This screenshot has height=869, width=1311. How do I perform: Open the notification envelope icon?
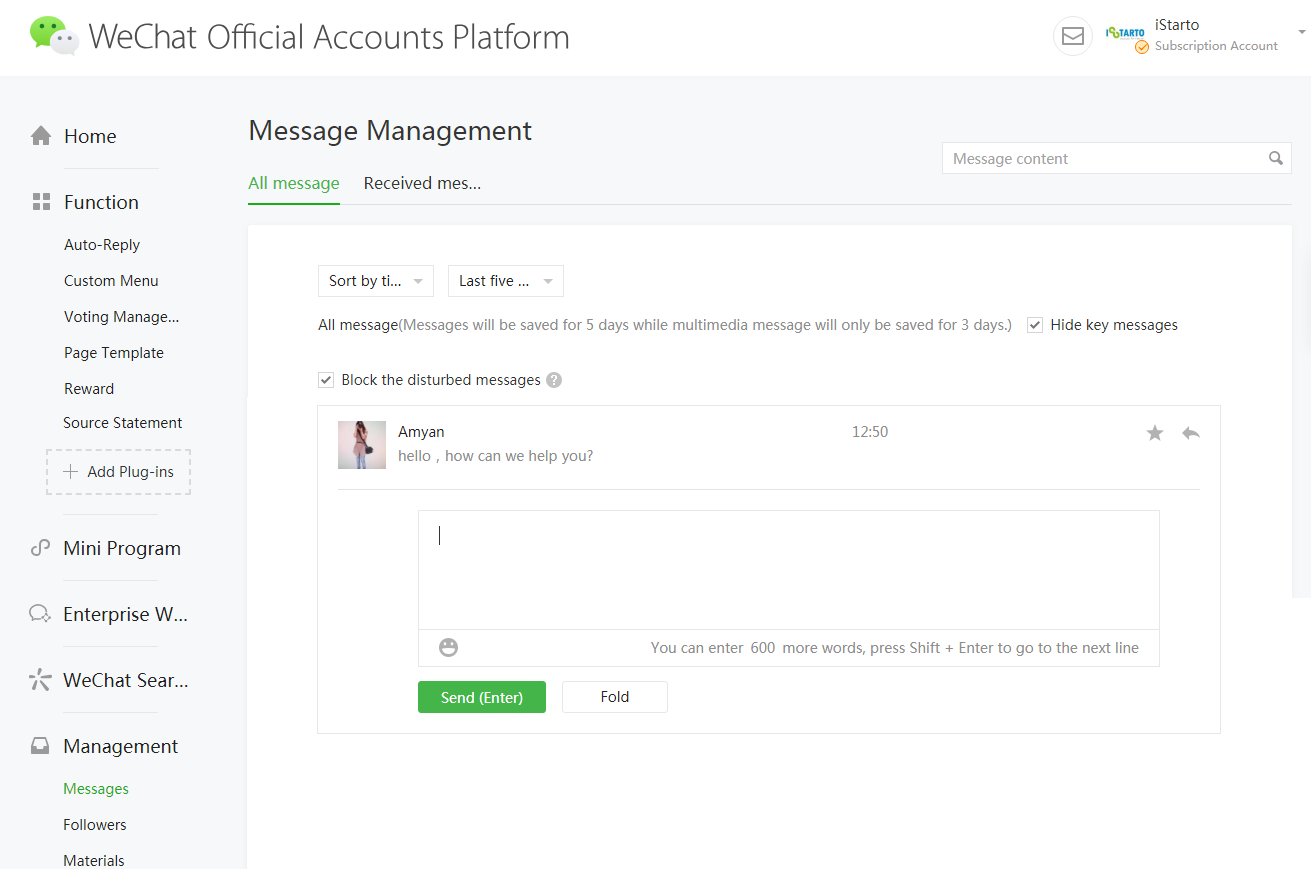tap(1072, 36)
